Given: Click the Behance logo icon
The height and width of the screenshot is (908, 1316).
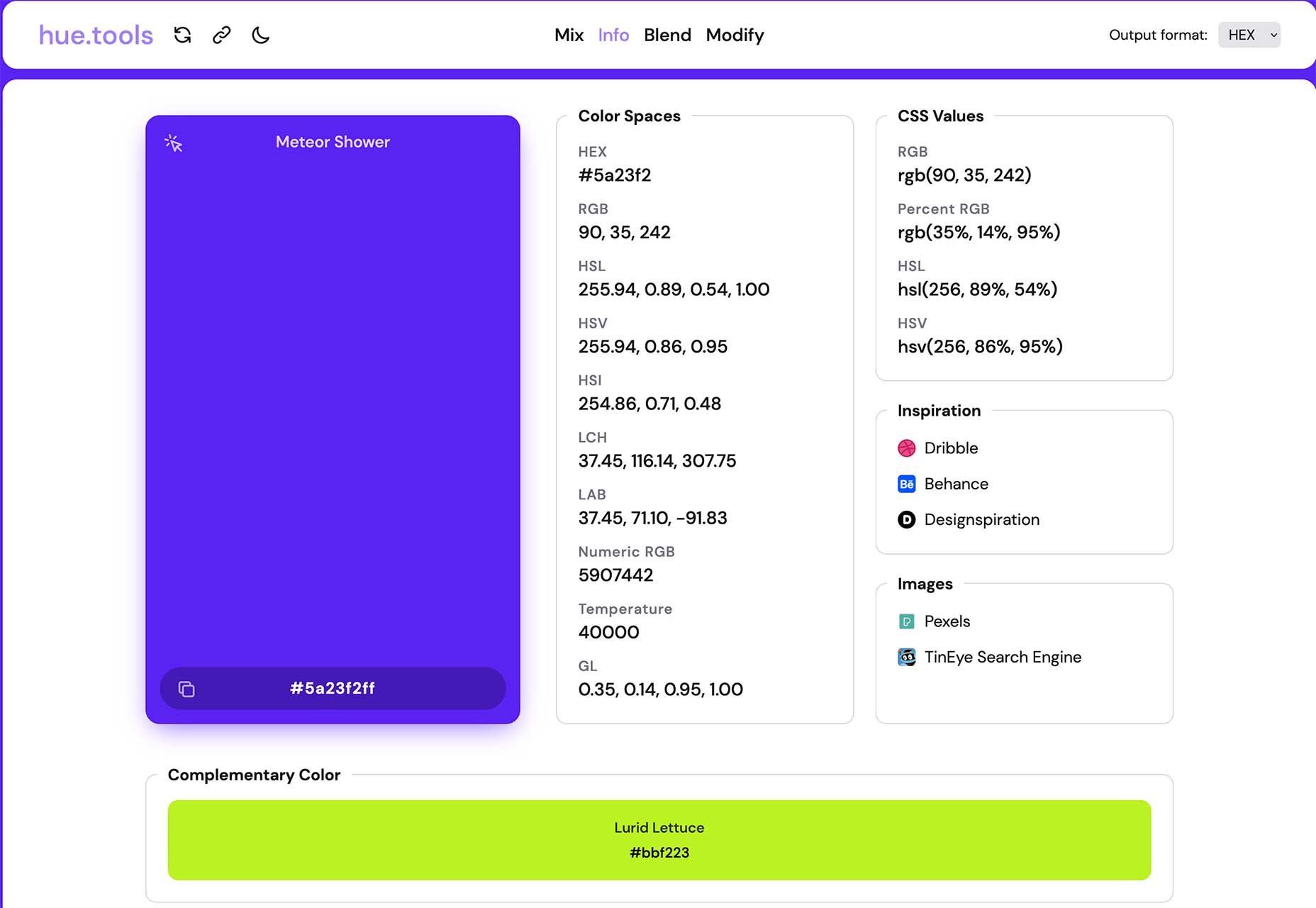Looking at the screenshot, I should [x=906, y=484].
